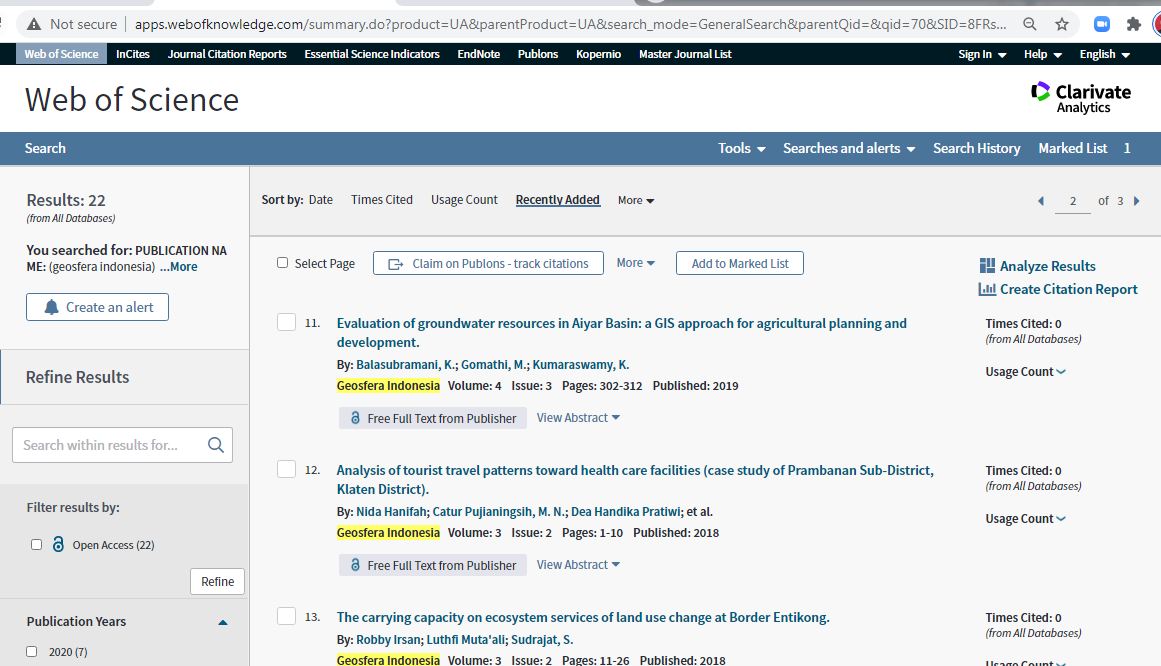Screen dimensions: 1161x666
Task: Select the Web of Science tab
Action: click(x=61, y=54)
